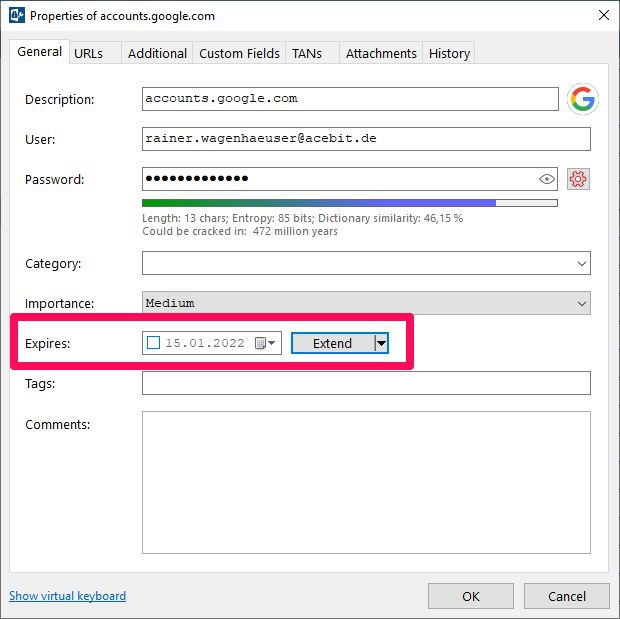The image size is (620, 619).
Task: Expand the Category dropdown
Action: pos(581,263)
